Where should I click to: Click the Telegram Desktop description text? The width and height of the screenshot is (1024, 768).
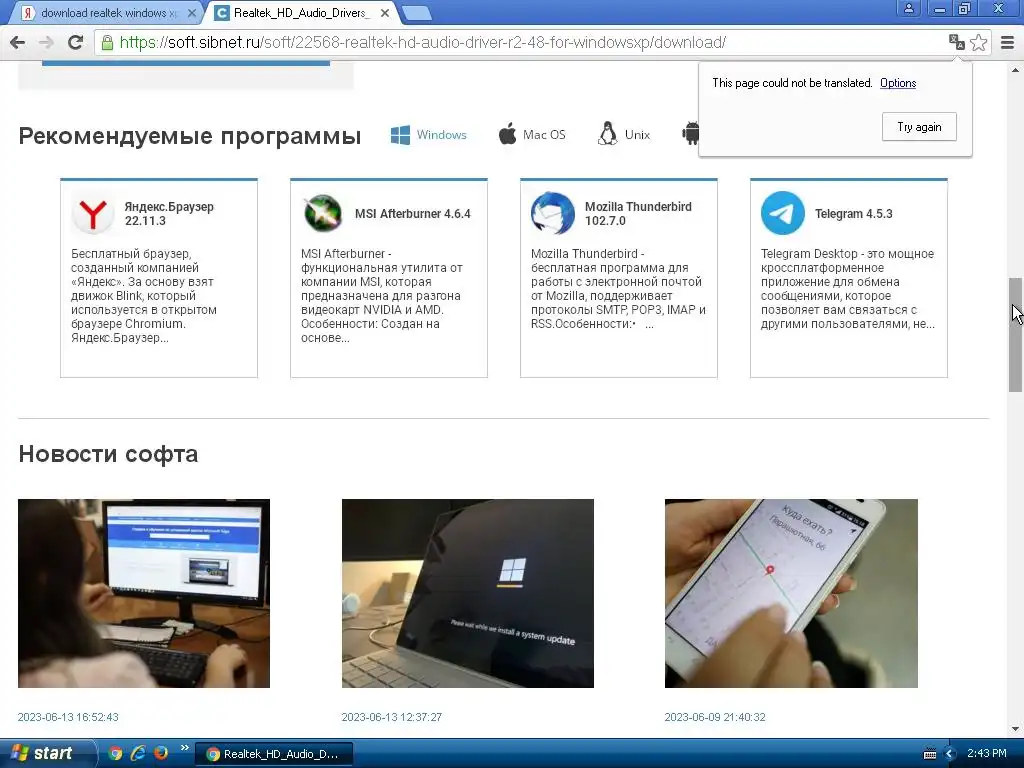[848, 289]
